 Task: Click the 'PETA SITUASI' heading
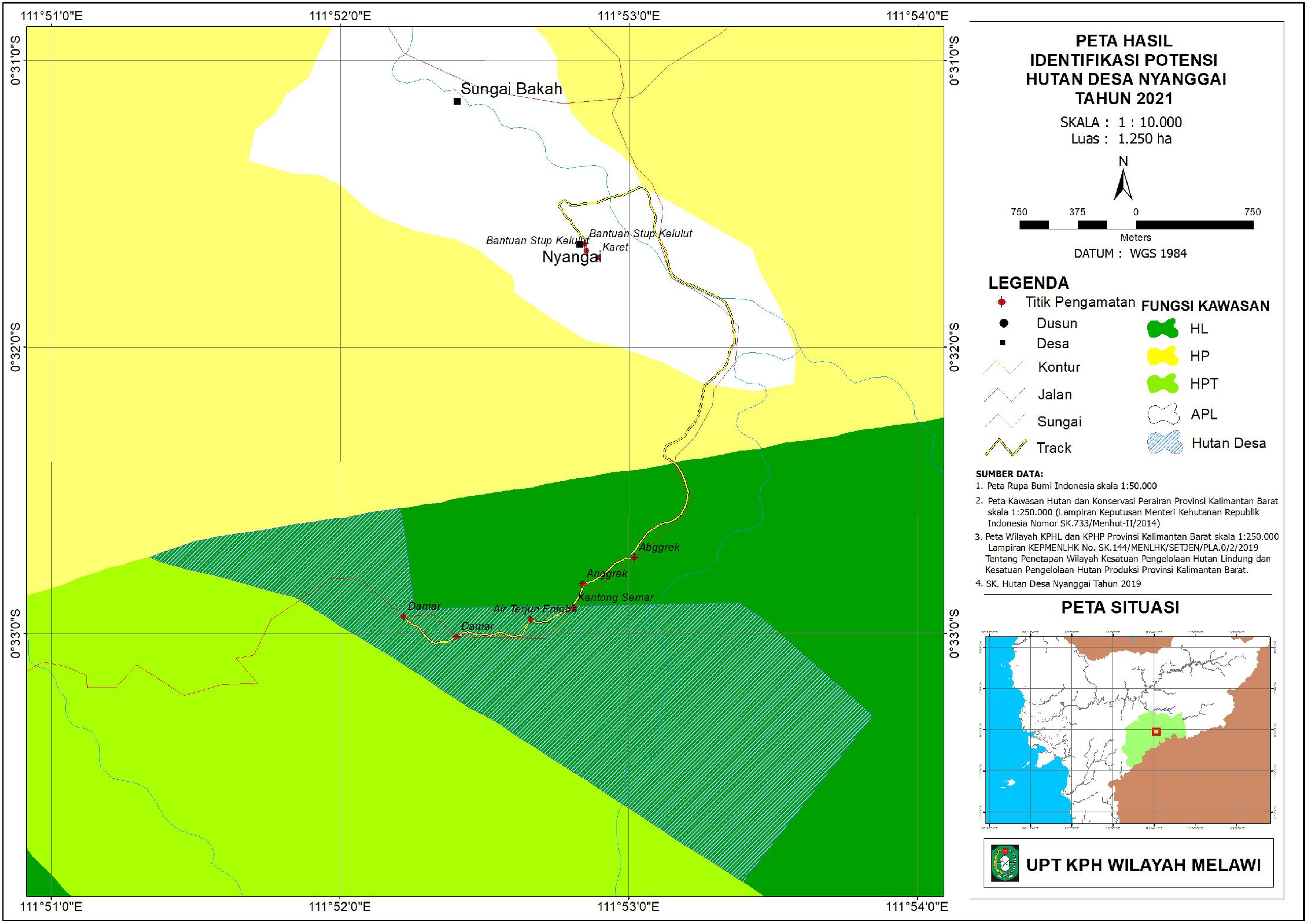tap(1120, 608)
